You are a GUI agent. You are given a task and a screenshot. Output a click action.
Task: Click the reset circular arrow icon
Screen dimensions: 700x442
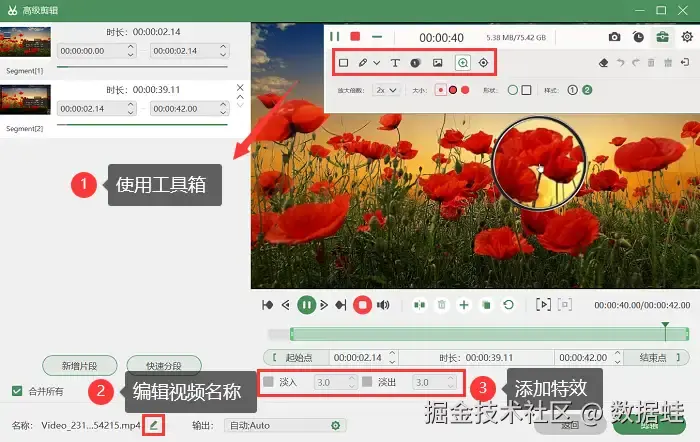[508, 305]
